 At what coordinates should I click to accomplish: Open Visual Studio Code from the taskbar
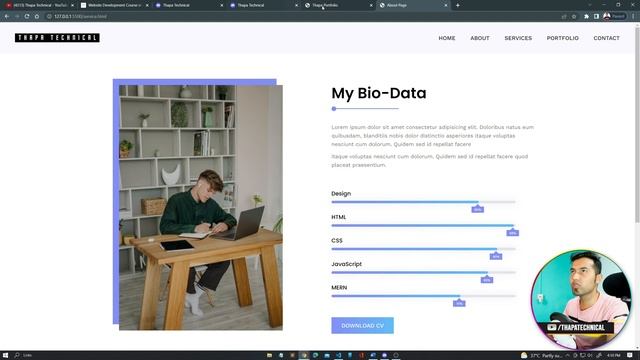click(x=338, y=356)
